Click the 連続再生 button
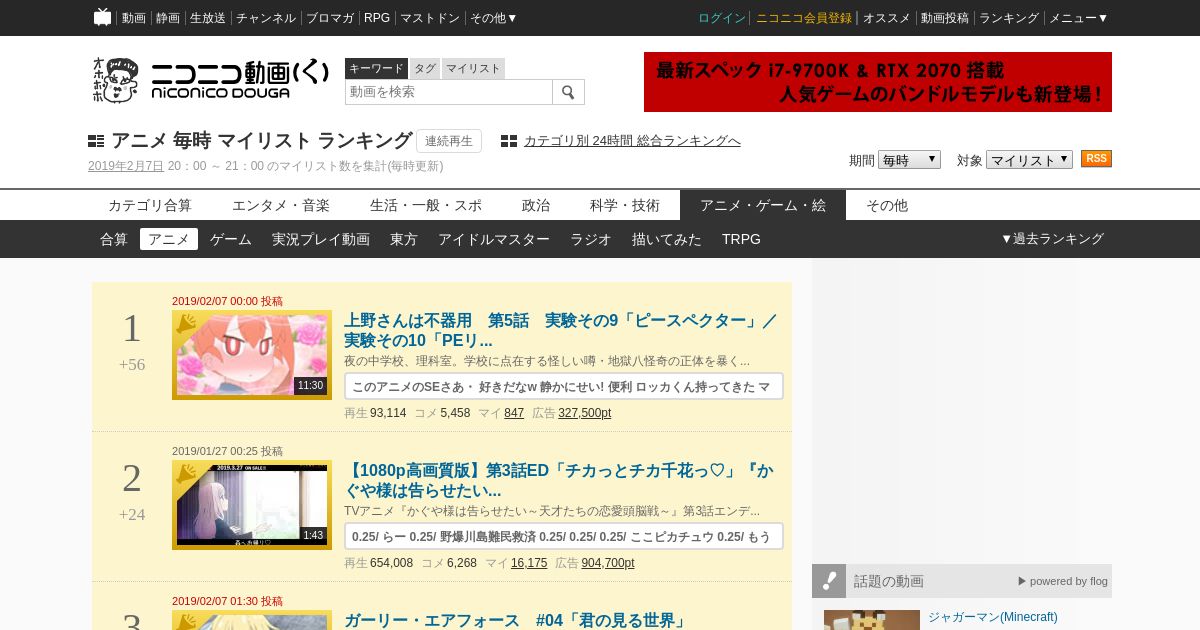Image resolution: width=1200 pixels, height=630 pixels. click(449, 141)
